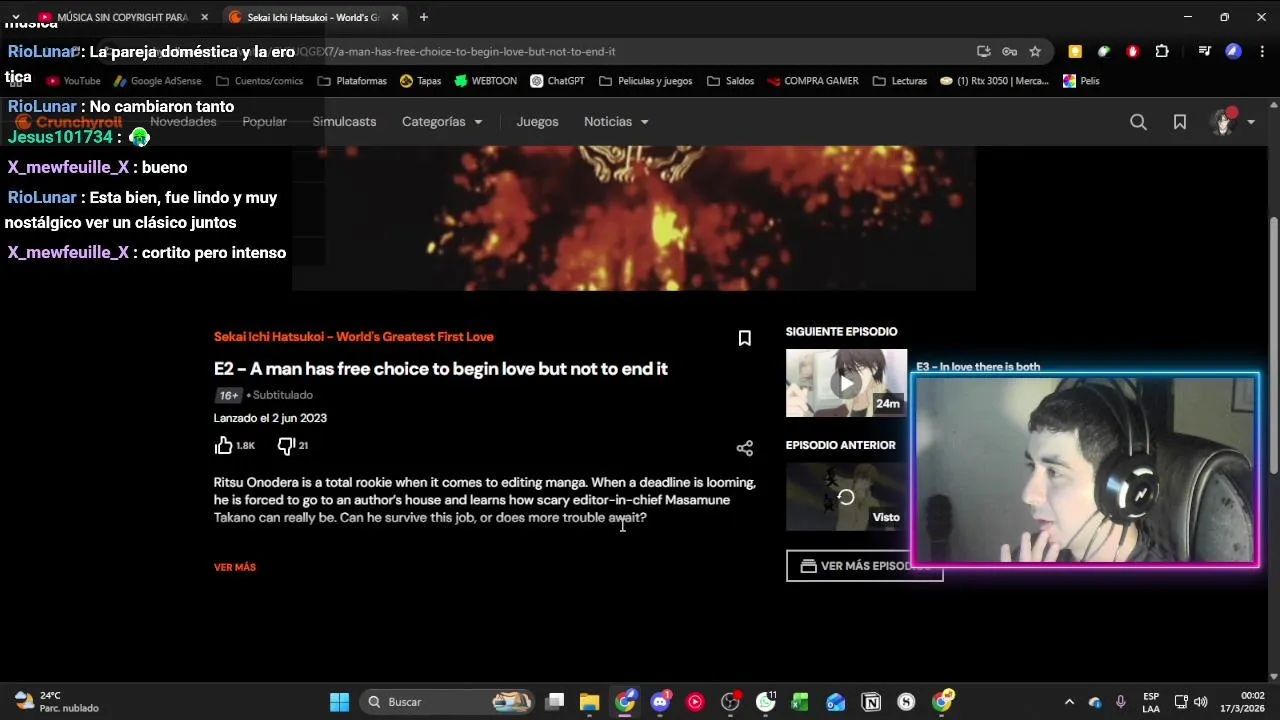Click the install app icon in the address bar
The width and height of the screenshot is (1280, 720).
[984, 51]
